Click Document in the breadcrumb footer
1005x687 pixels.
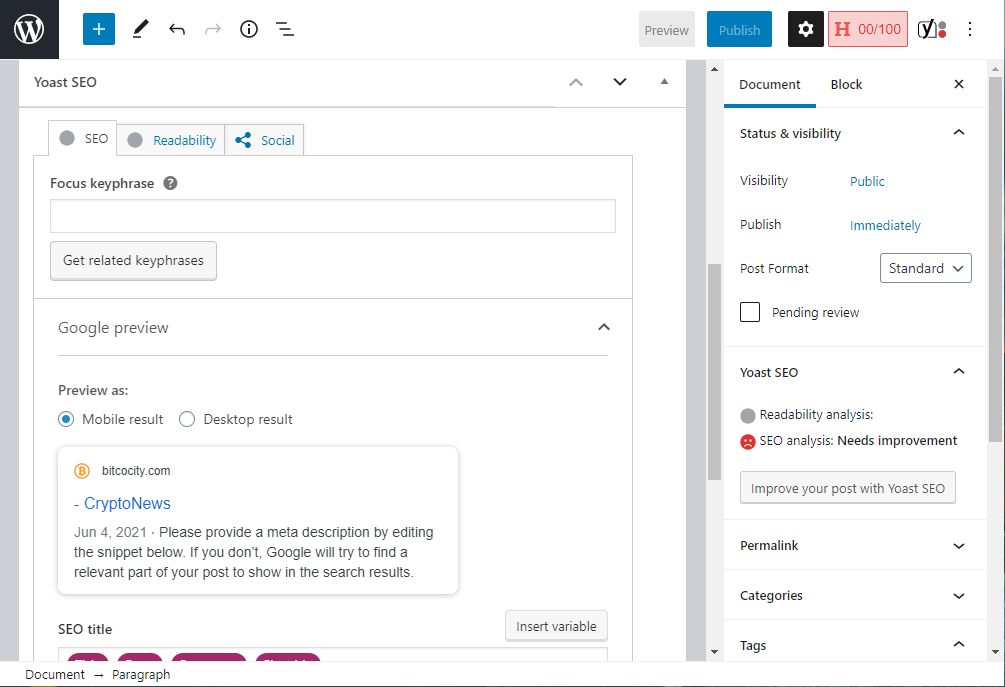54,674
